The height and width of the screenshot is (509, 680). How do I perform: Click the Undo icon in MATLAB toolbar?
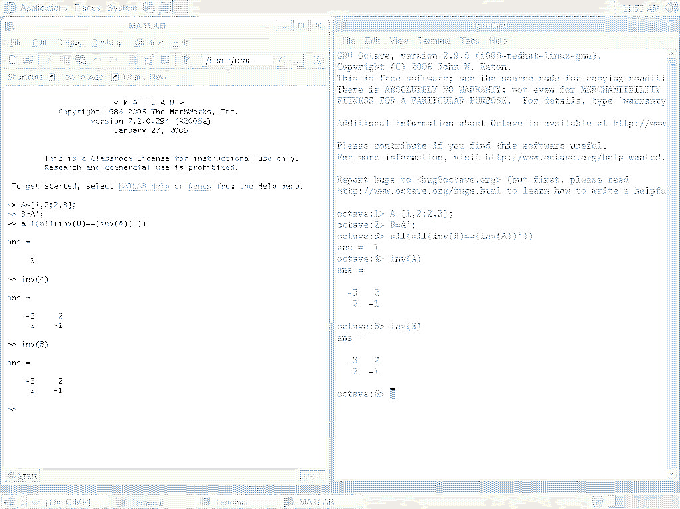coord(94,60)
